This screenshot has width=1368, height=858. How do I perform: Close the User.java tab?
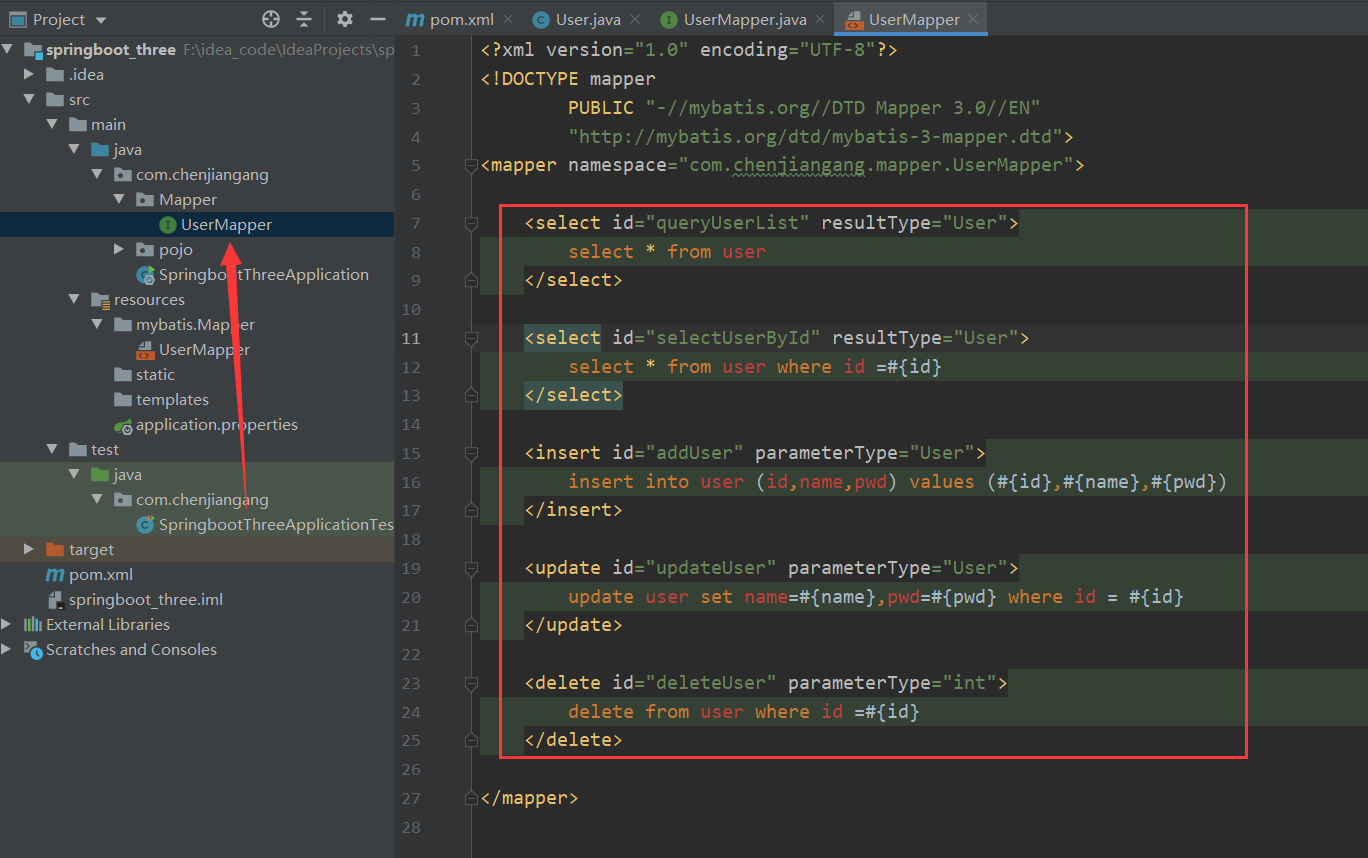635,19
